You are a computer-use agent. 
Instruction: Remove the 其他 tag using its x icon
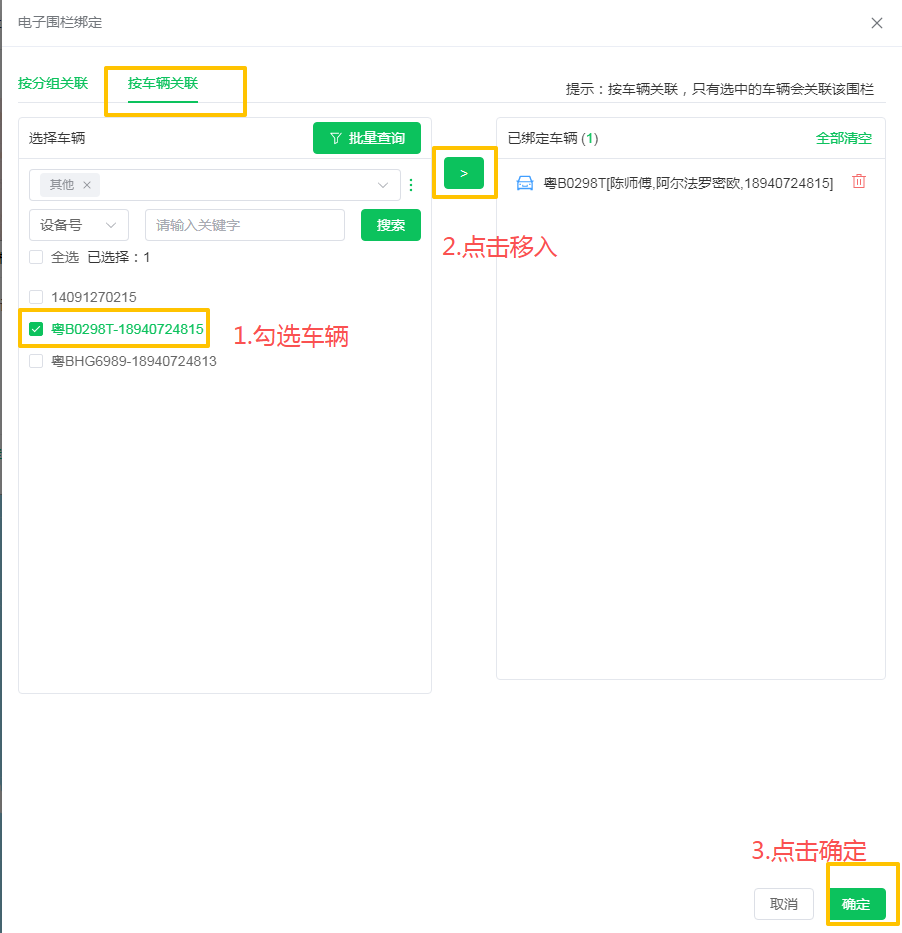point(87,185)
